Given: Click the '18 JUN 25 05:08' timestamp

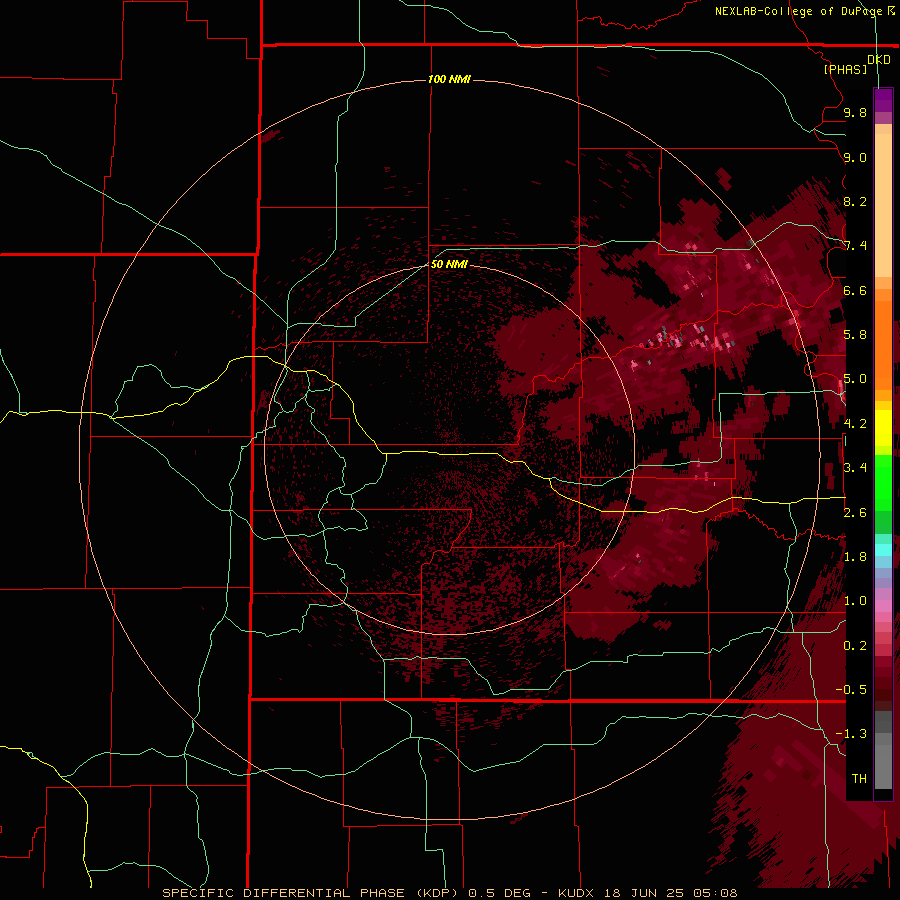Looking at the screenshot, I should click(670, 893).
